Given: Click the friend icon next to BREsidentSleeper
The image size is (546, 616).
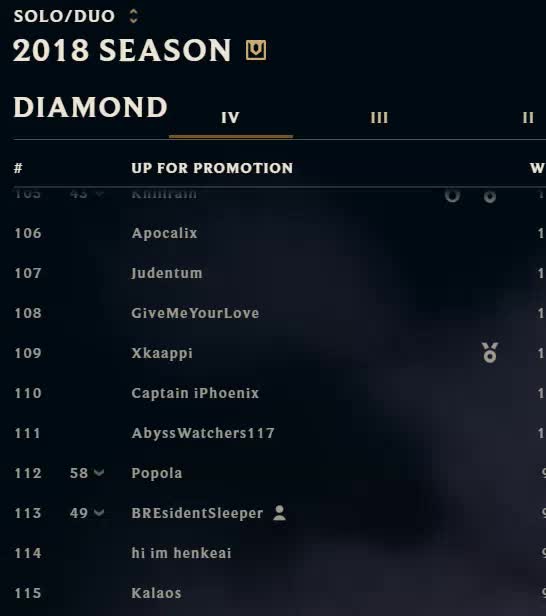Looking at the screenshot, I should [x=279, y=513].
